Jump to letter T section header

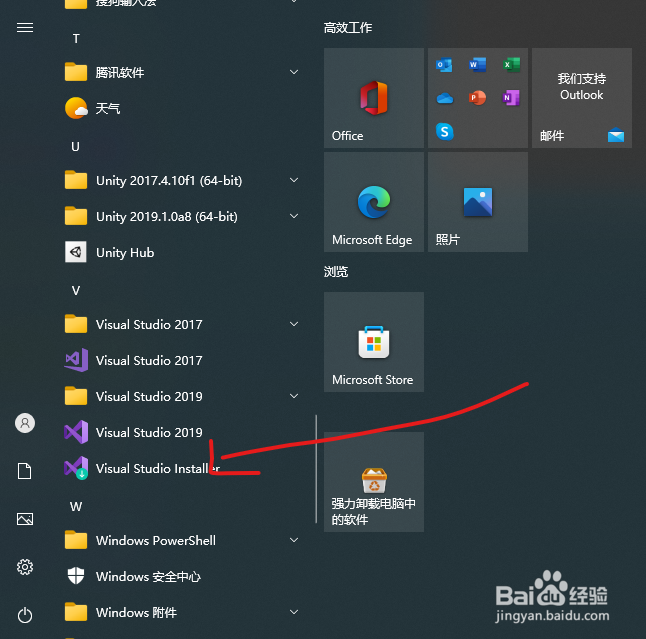pyautogui.click(x=76, y=39)
